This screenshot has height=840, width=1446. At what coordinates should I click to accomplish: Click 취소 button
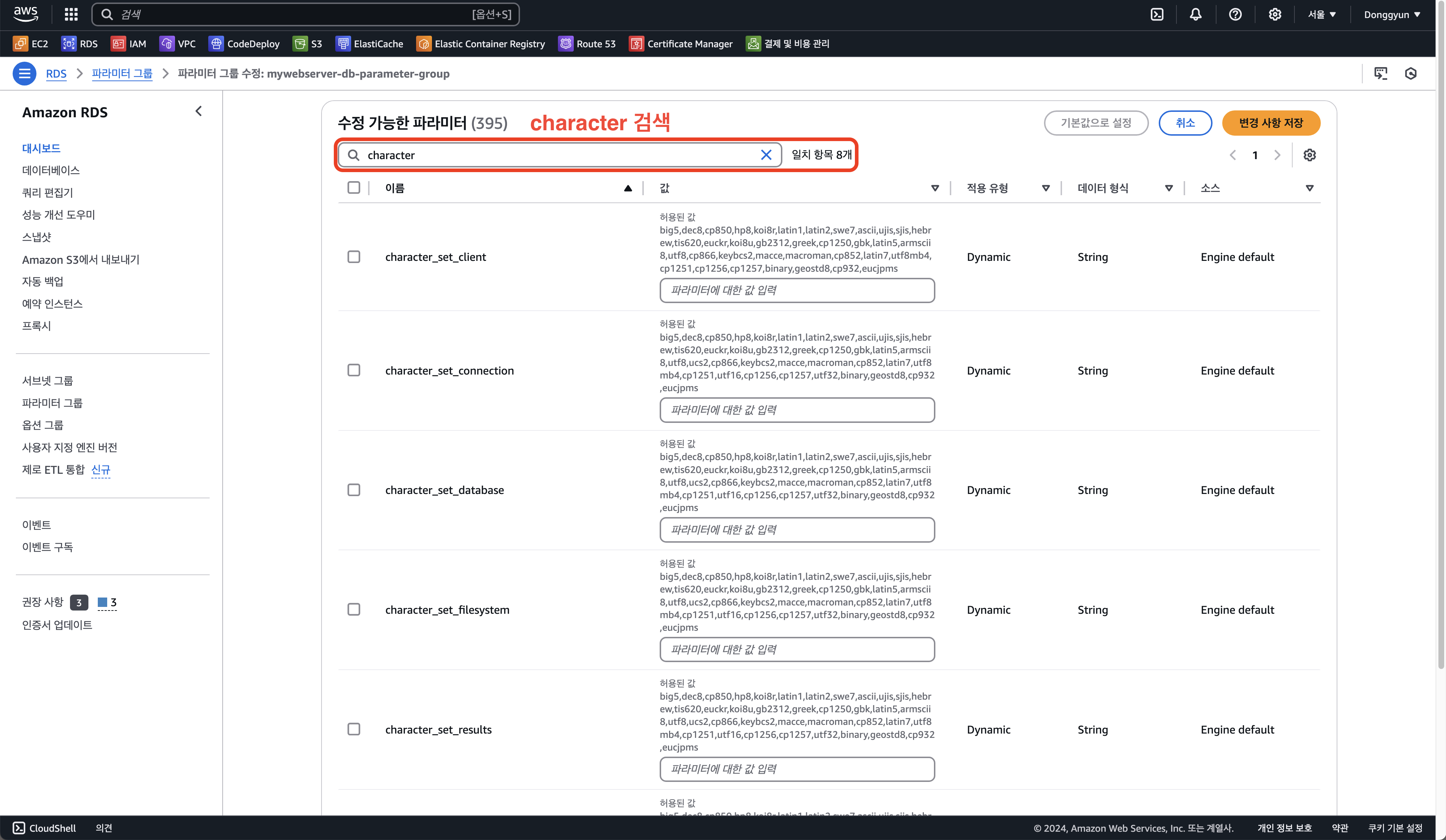point(1185,123)
